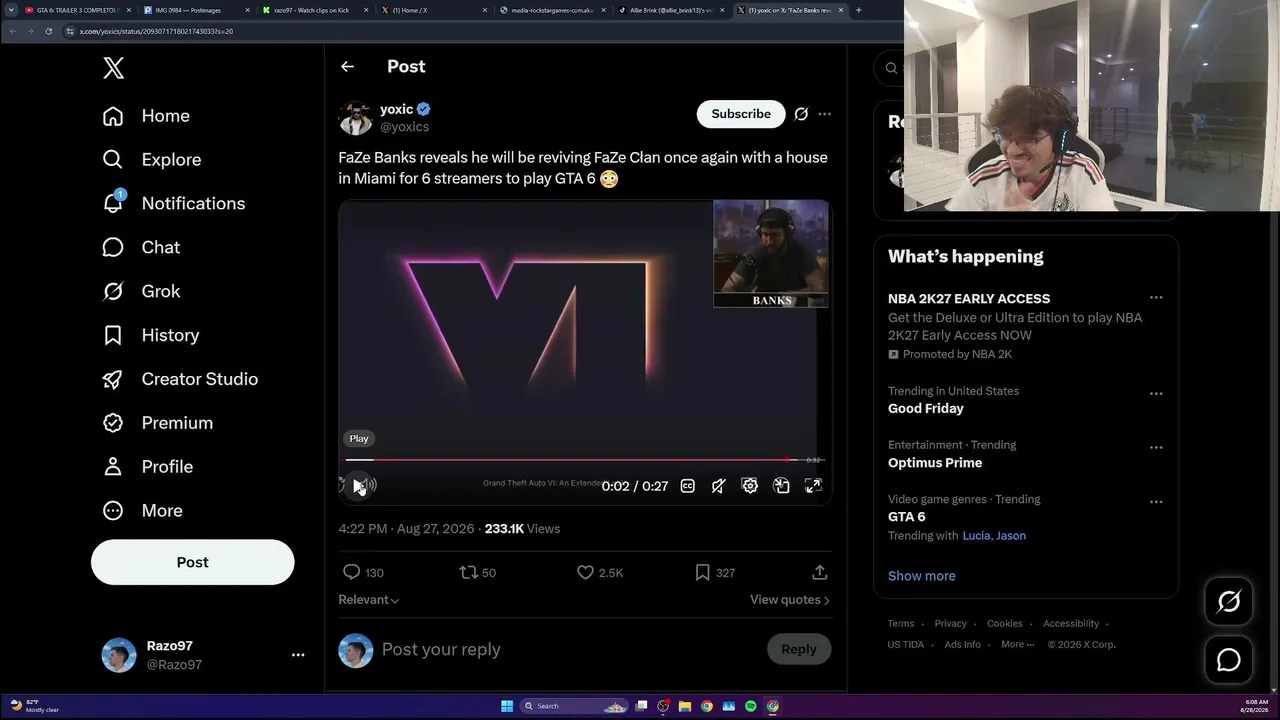Click the Jason trending link

coord(1011,536)
